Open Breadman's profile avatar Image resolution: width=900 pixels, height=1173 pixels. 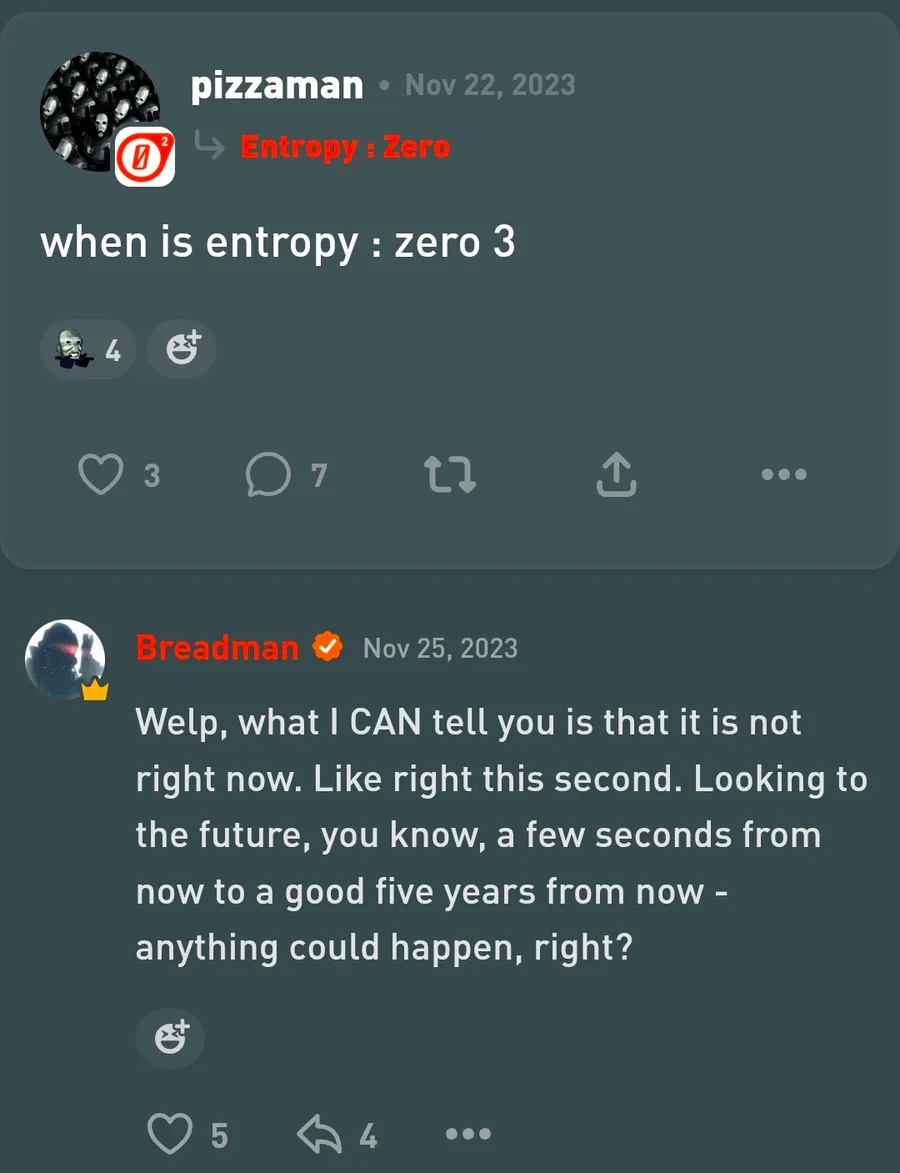pos(64,658)
